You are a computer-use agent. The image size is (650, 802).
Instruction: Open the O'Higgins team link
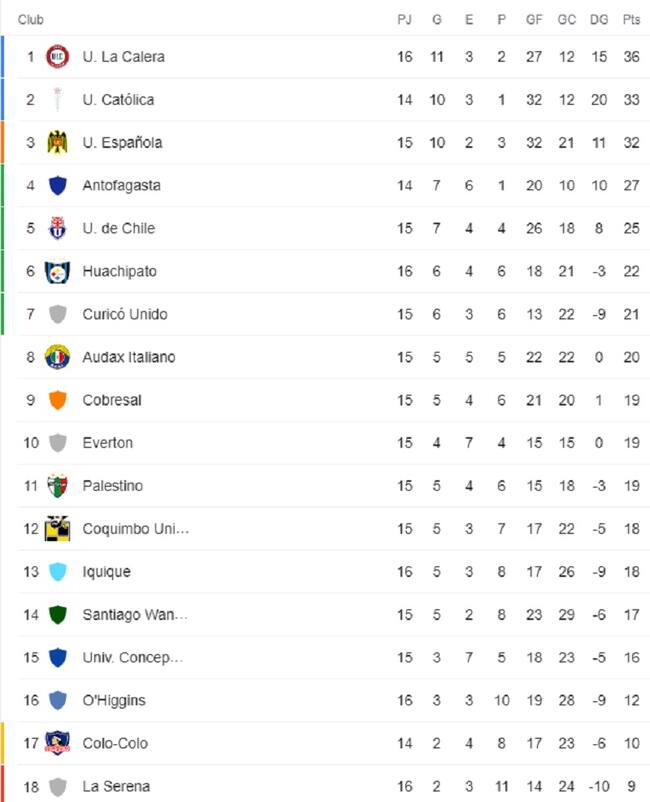114,700
